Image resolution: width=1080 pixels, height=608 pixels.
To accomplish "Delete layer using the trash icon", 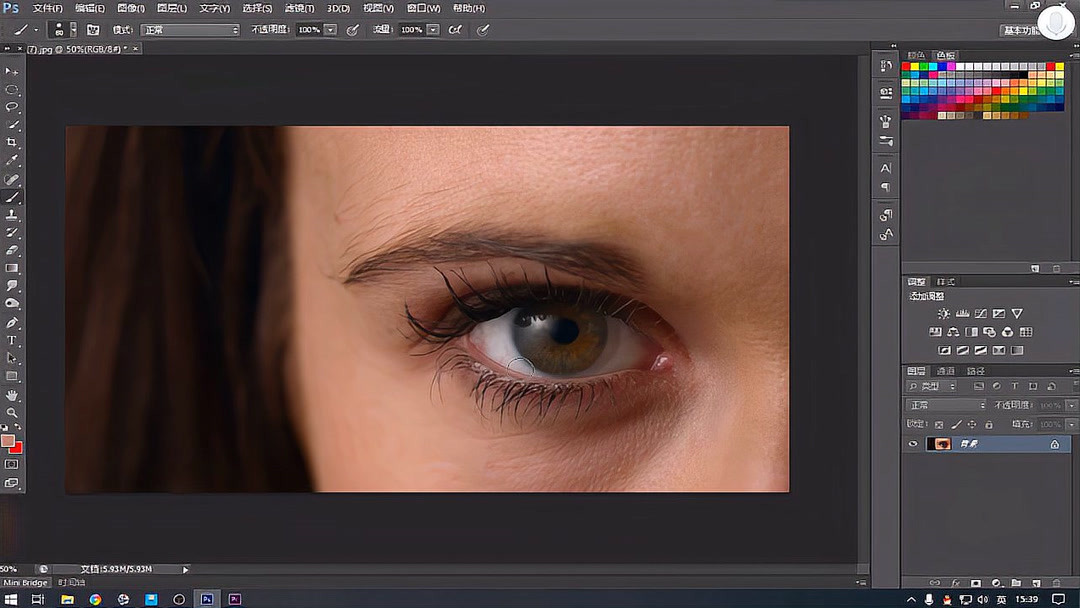I will tap(1055, 583).
